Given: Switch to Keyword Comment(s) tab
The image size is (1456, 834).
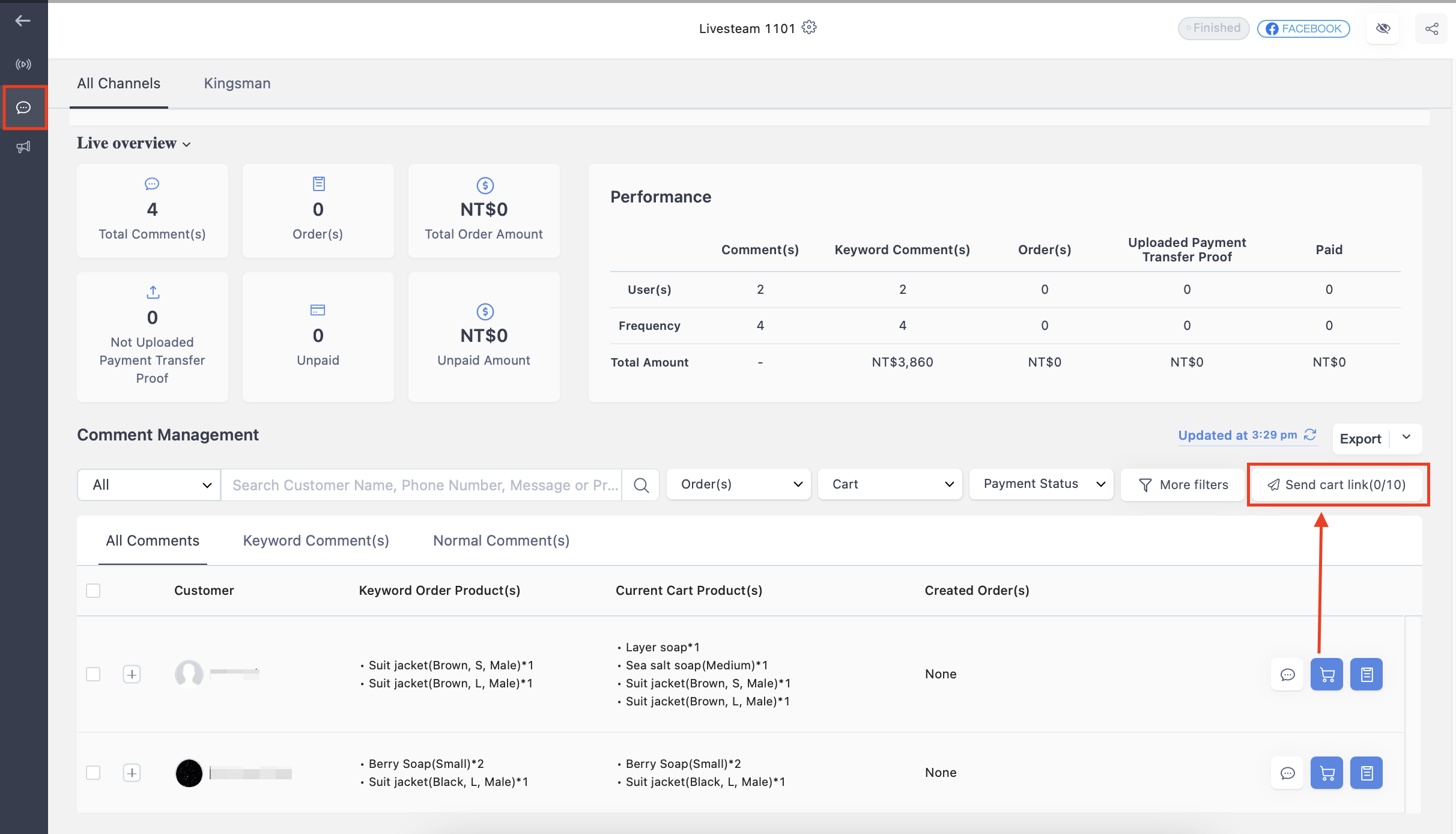Looking at the screenshot, I should [x=316, y=541].
